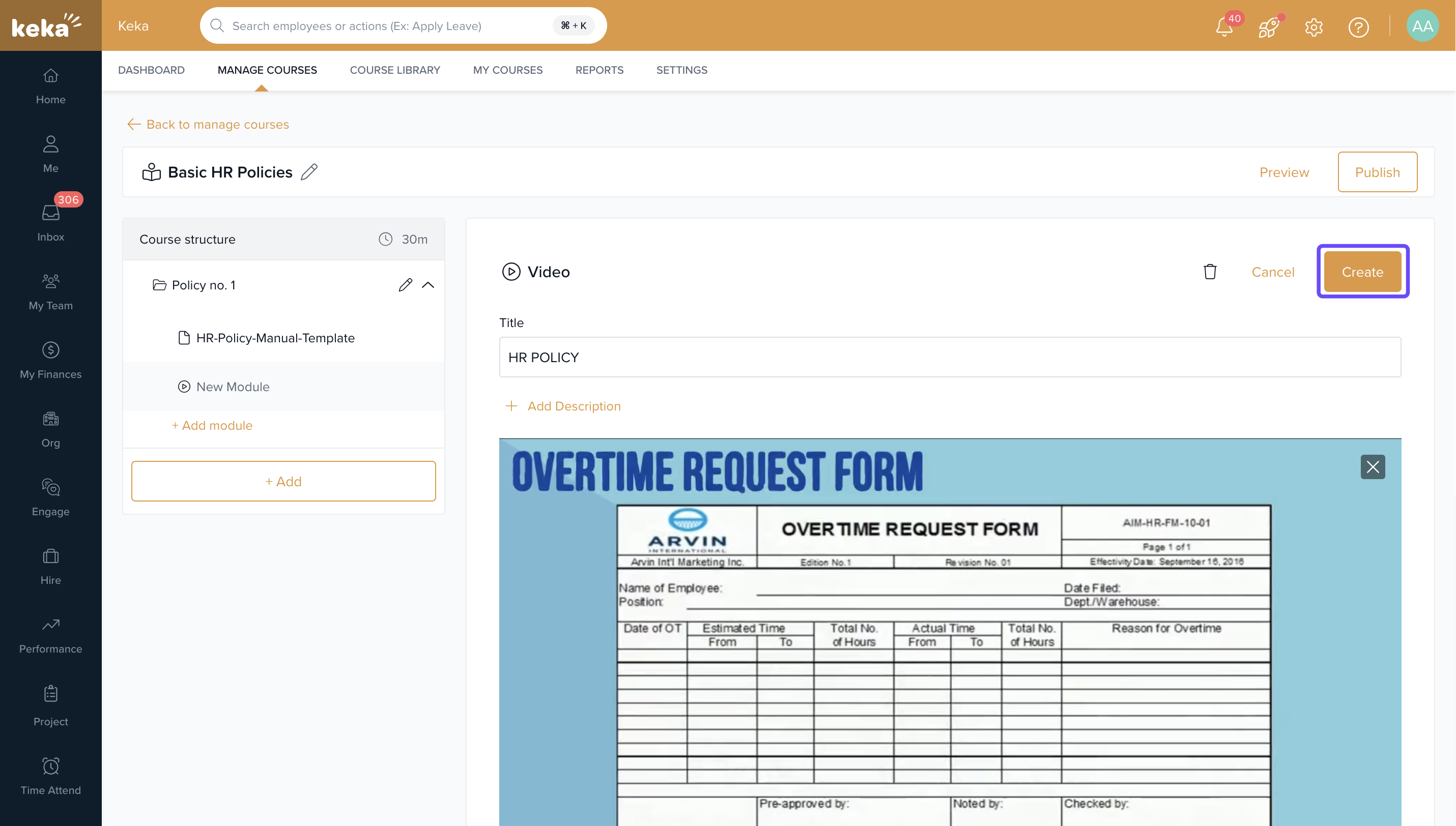Click + Add module link
This screenshot has width=1456, height=826.
(212, 426)
